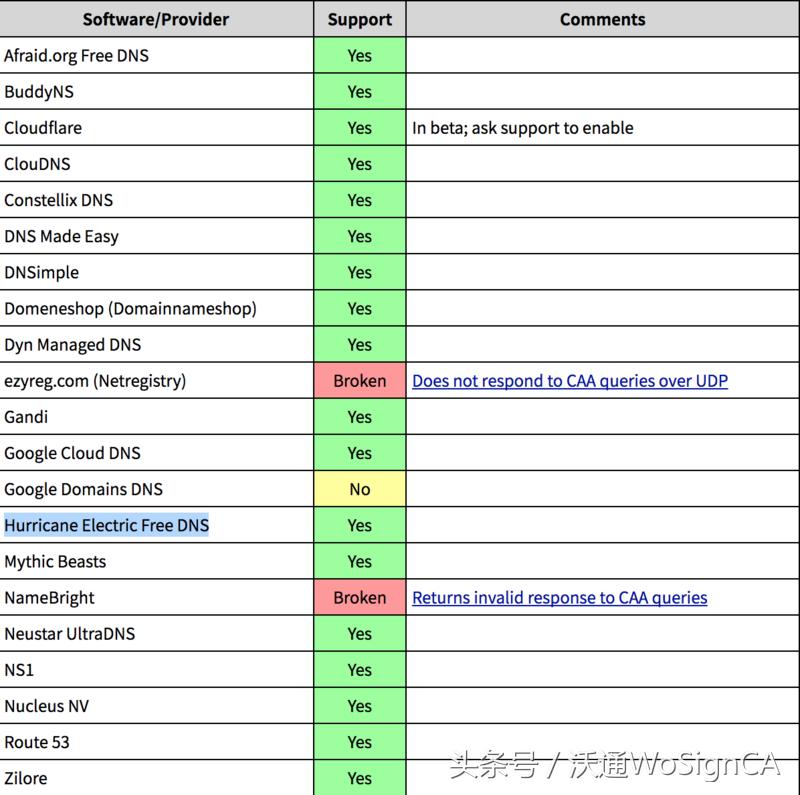
Task: Open the 'Does not respond to CAA queries over UDP' link
Action: (x=570, y=381)
